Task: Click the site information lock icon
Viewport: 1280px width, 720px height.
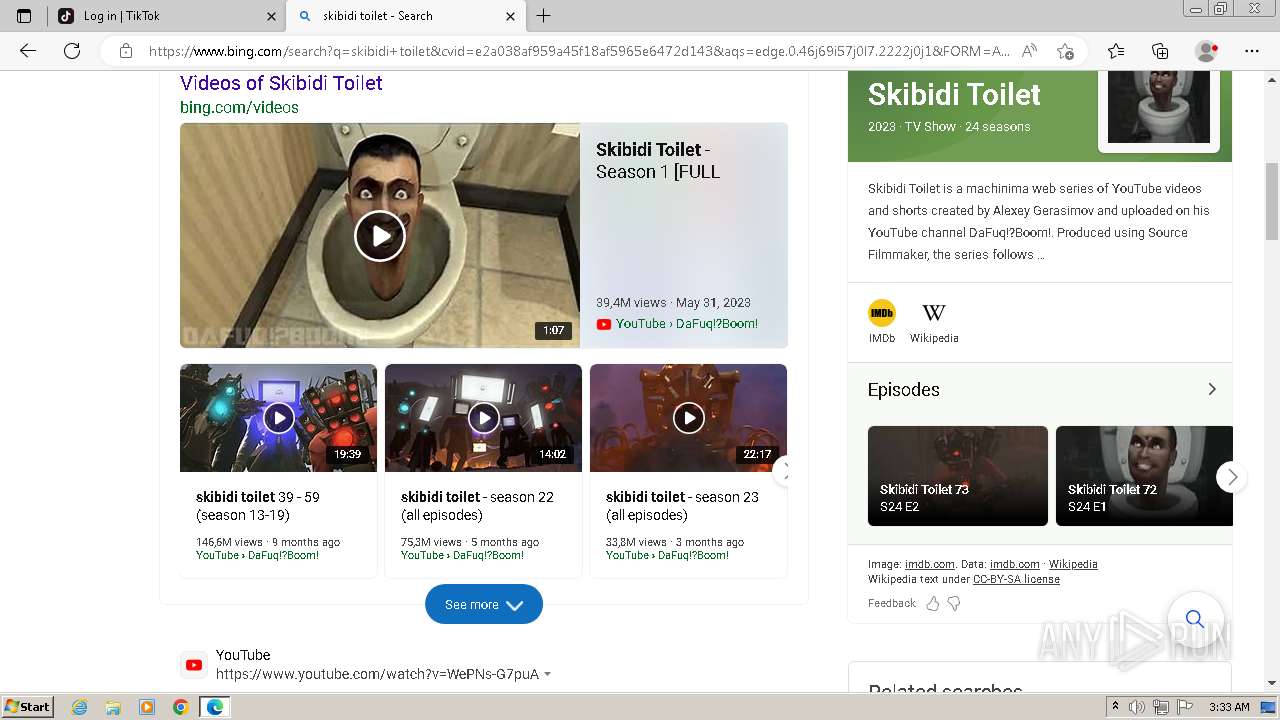Action: tap(126, 51)
